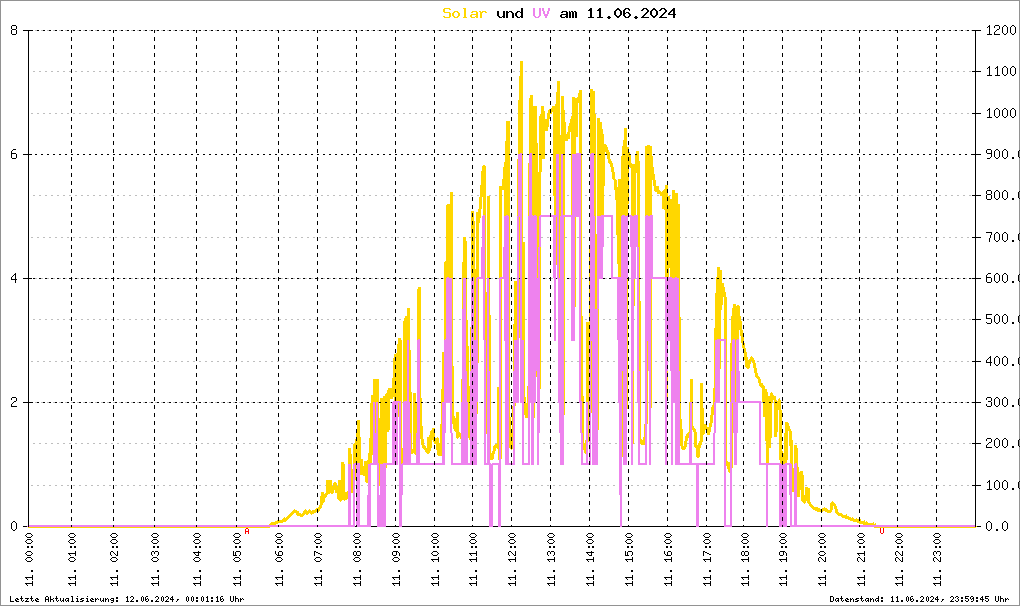Click time label '11. 21:00'
The width and height of the screenshot is (1020, 606).
(x=861, y=559)
